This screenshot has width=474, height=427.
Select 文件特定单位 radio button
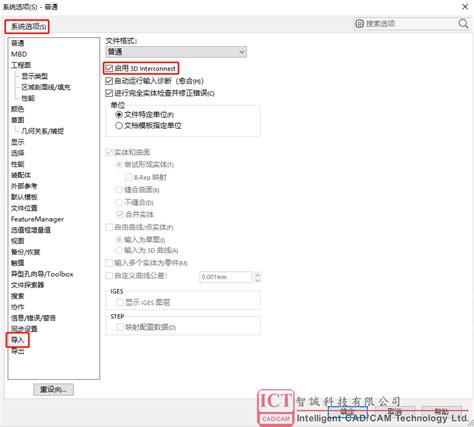(x=119, y=115)
